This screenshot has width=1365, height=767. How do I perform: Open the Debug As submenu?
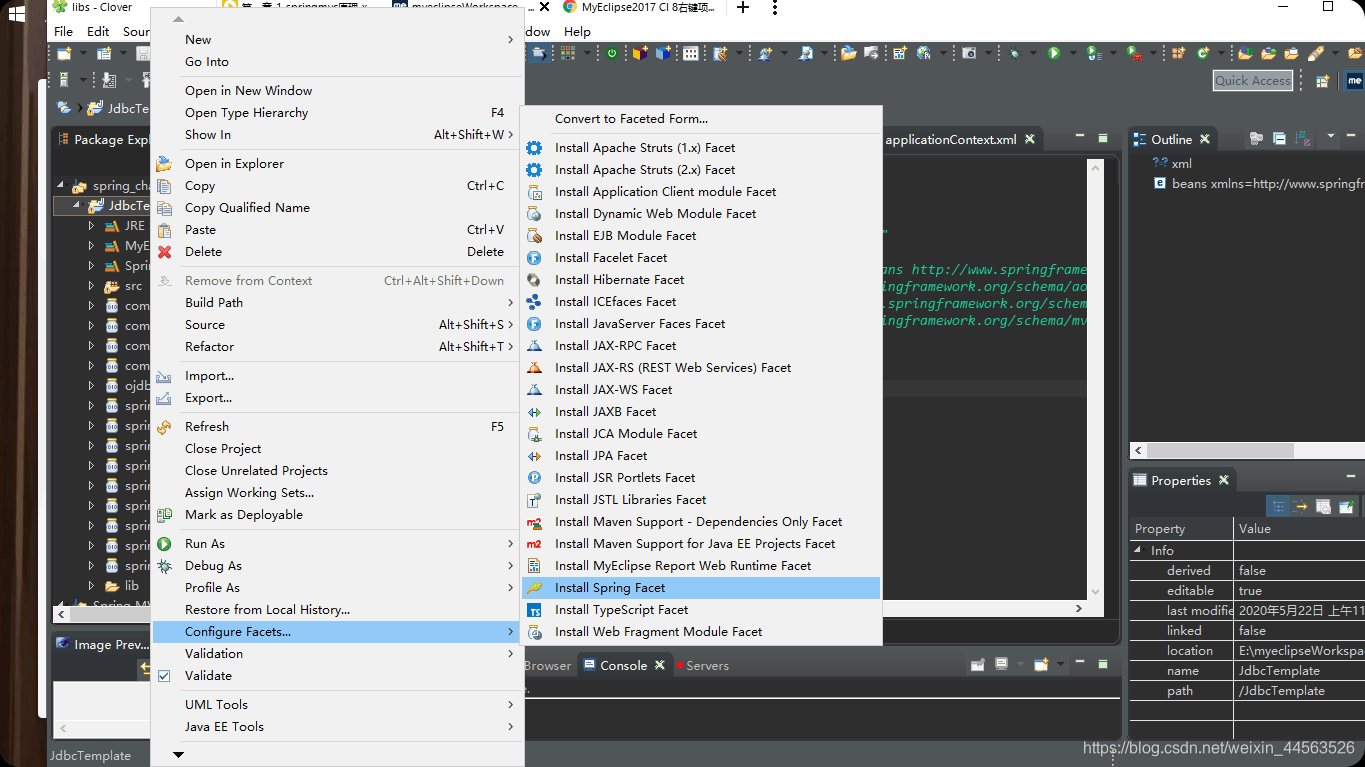click(x=338, y=566)
